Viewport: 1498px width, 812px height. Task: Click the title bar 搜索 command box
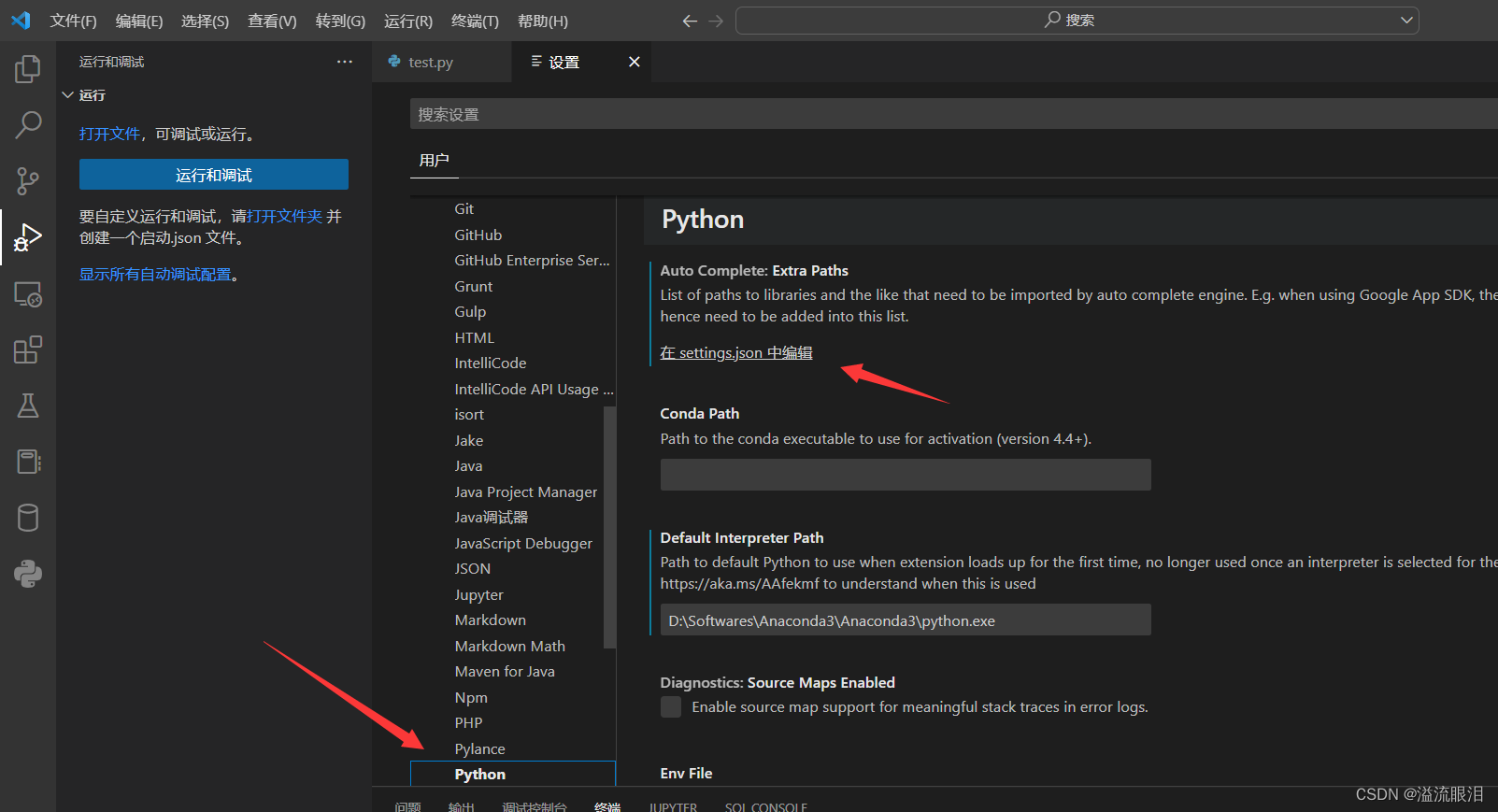click(1077, 20)
